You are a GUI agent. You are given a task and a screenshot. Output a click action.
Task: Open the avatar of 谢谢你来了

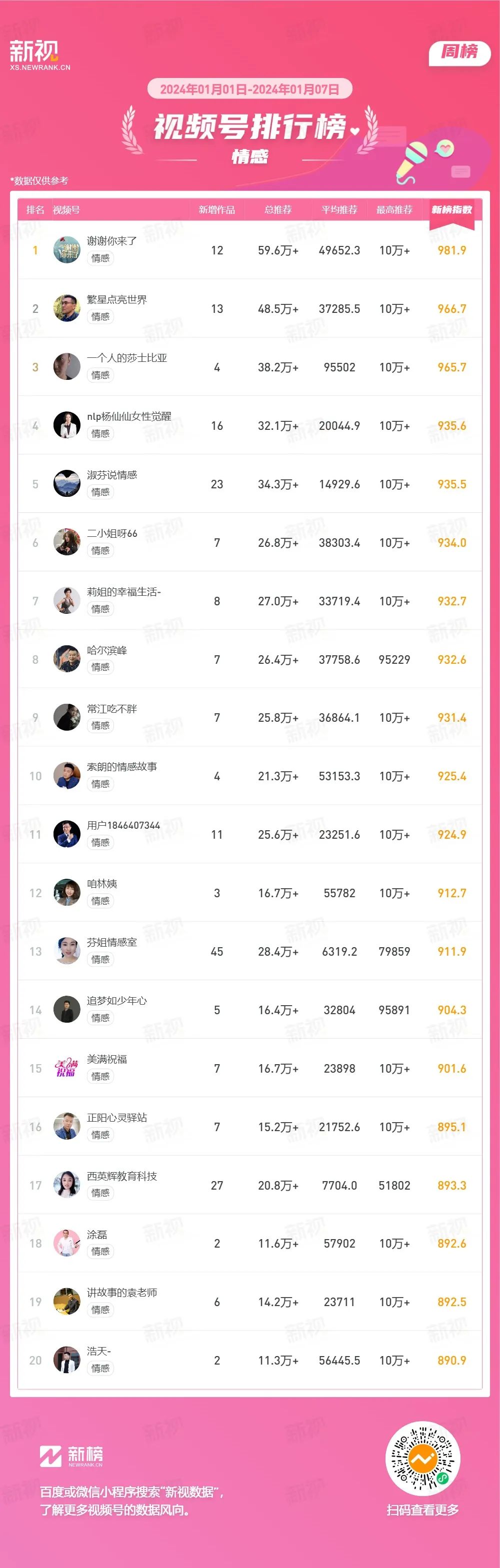(67, 250)
